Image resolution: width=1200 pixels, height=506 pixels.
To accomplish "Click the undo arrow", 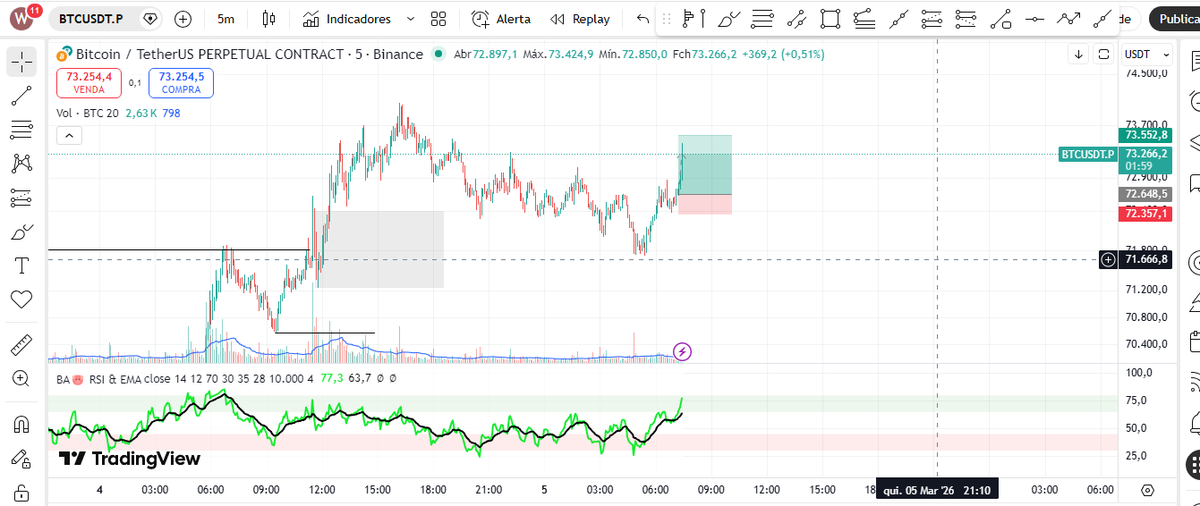I will tap(643, 19).
